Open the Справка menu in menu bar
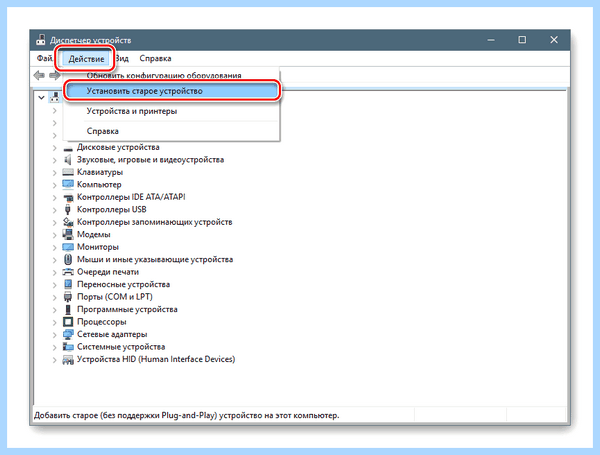 (155, 59)
